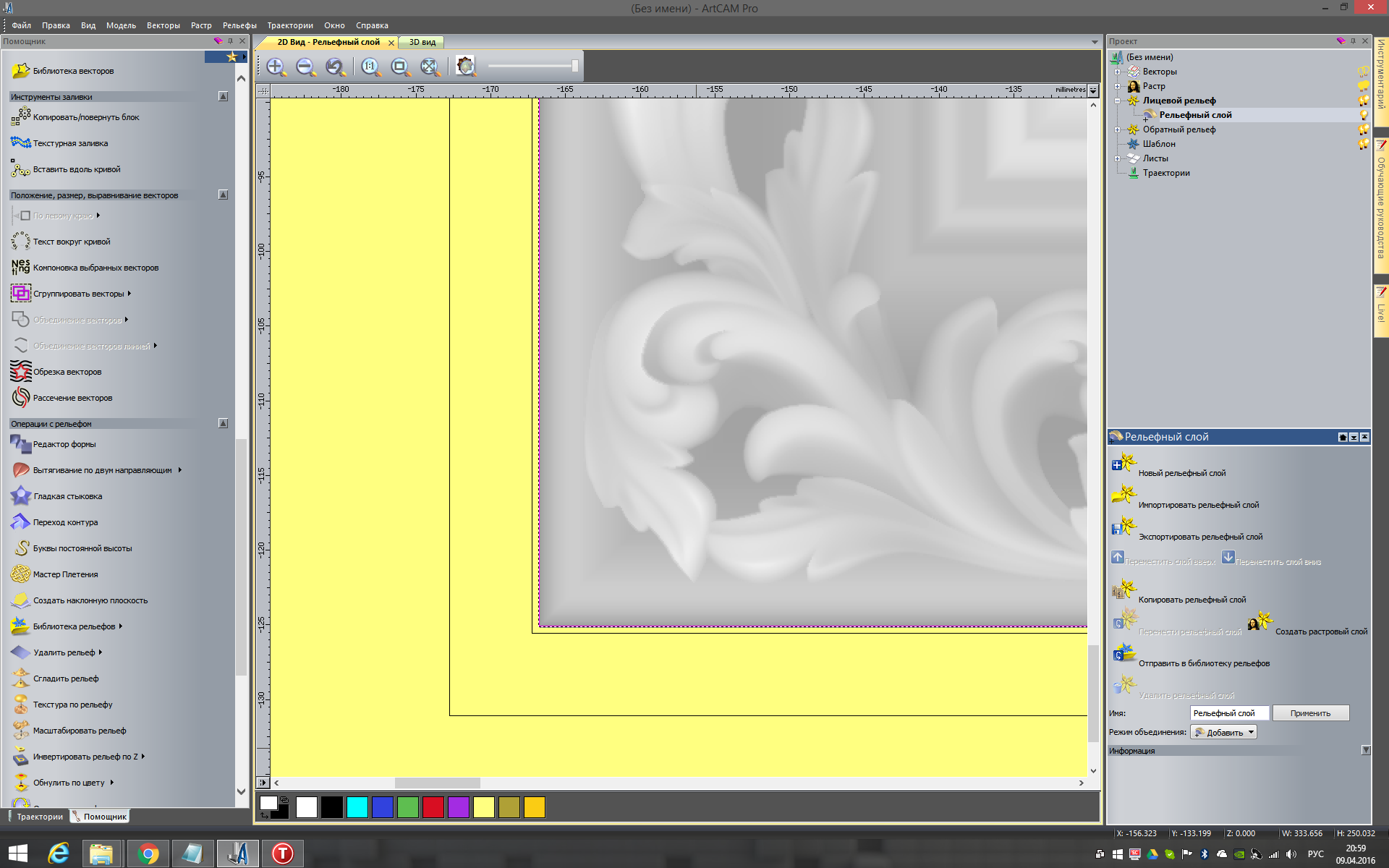Open the Редактор формы tool icon
Image resolution: width=1389 pixels, height=868 pixels.
tap(21, 444)
